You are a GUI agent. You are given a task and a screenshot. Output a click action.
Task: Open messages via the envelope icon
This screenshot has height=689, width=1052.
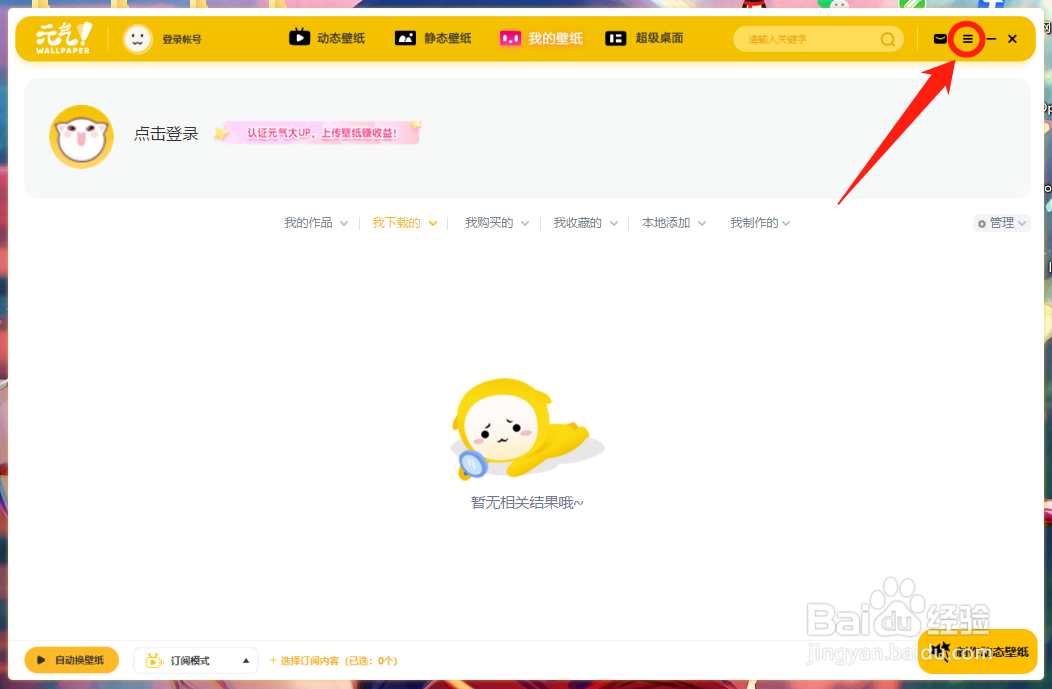939,38
